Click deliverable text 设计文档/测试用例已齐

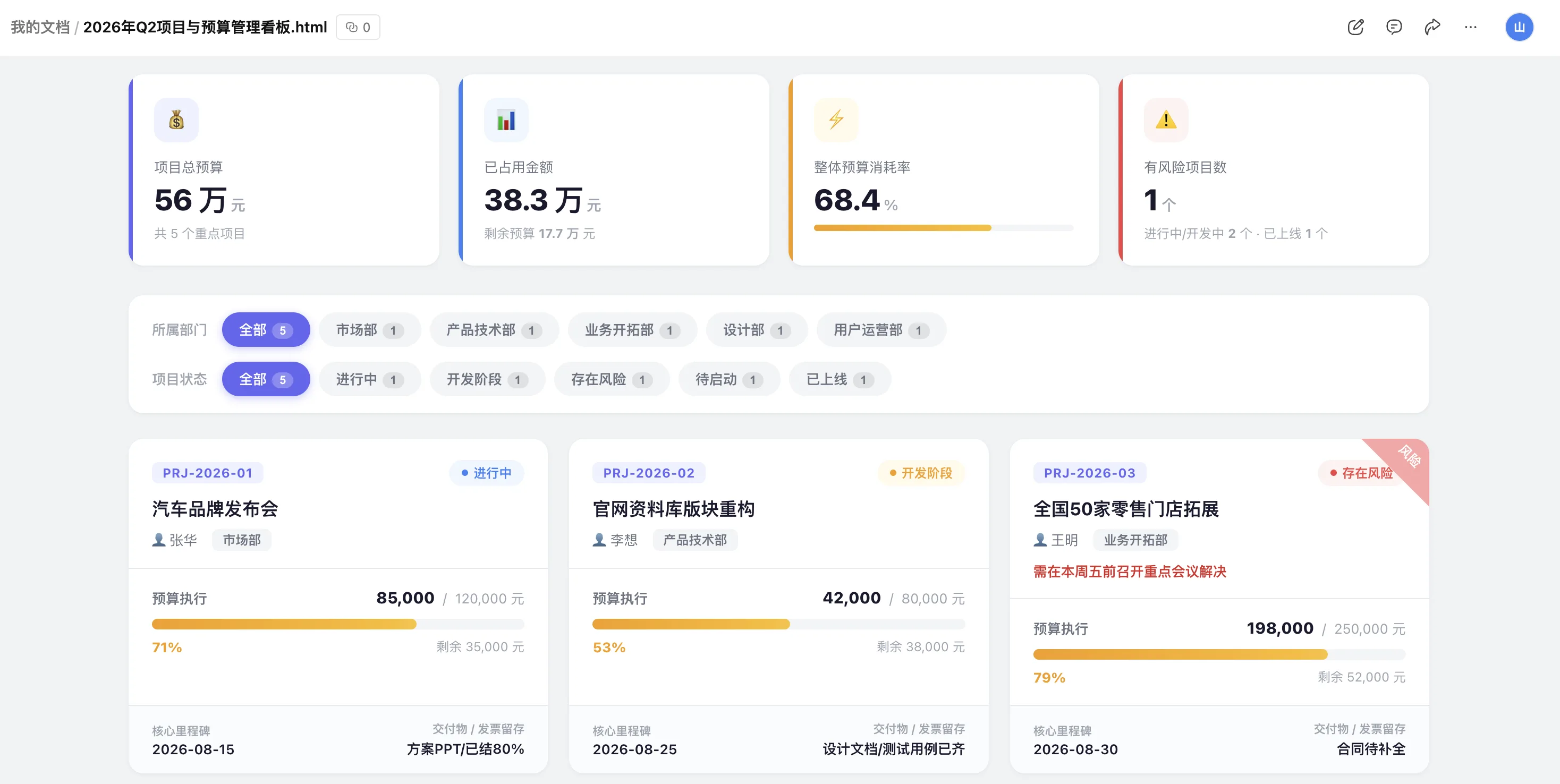pos(893,749)
